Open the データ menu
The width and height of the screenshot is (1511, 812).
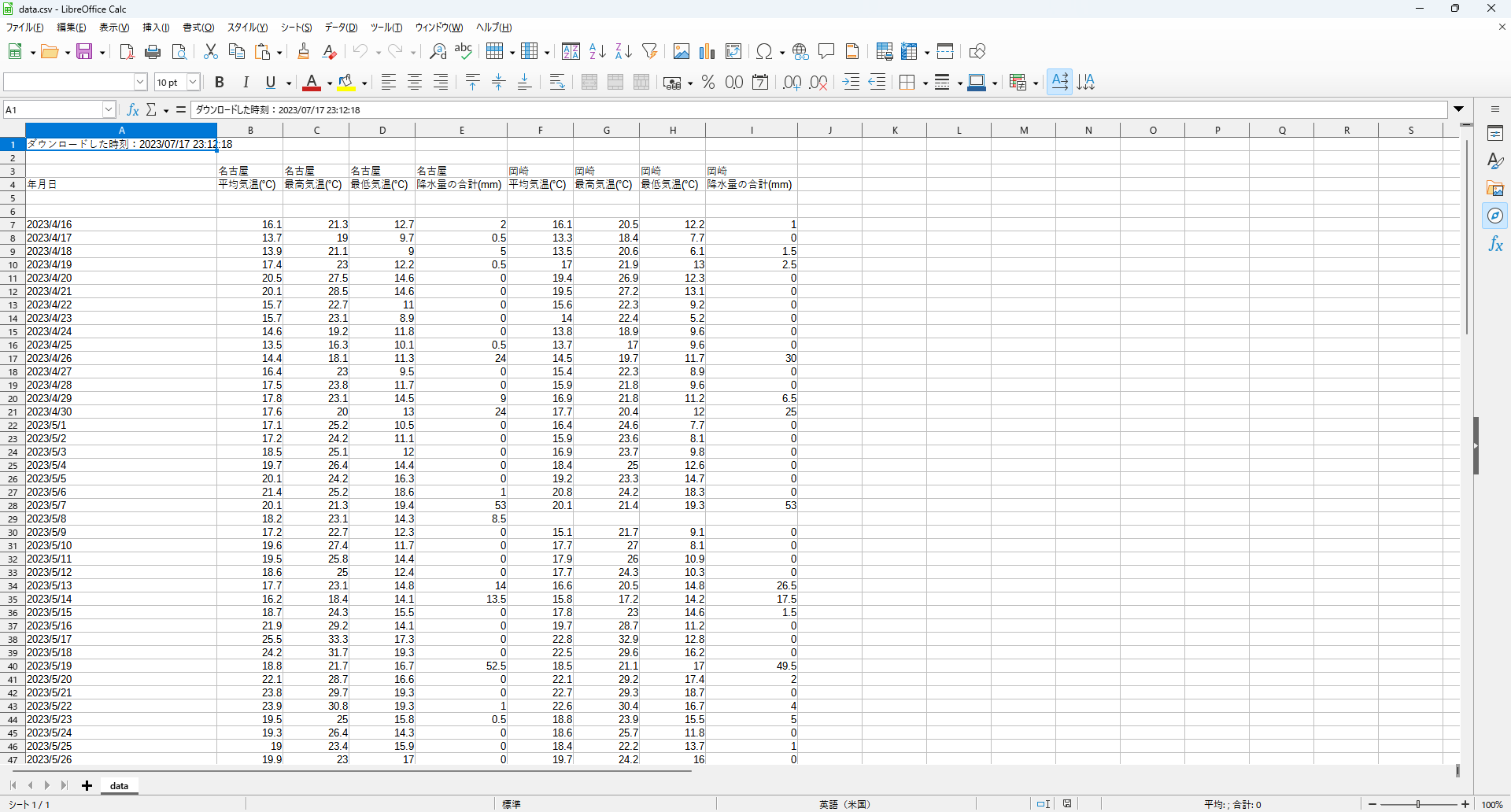tap(340, 27)
